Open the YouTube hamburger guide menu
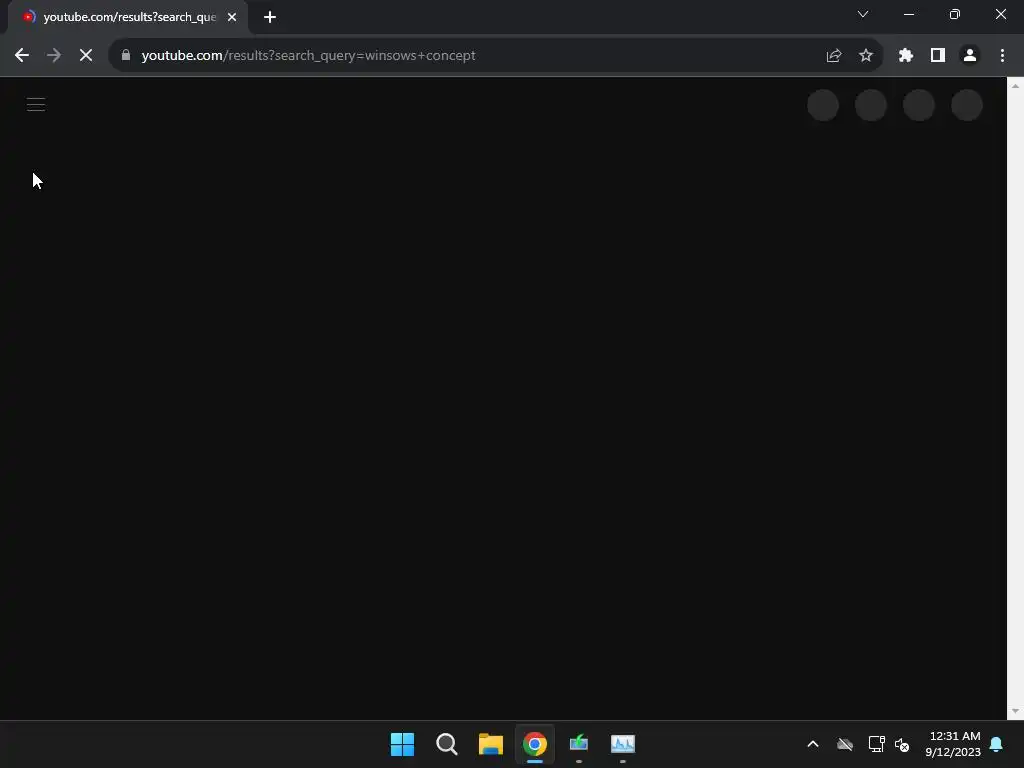Image resolution: width=1024 pixels, height=768 pixels. [36, 104]
